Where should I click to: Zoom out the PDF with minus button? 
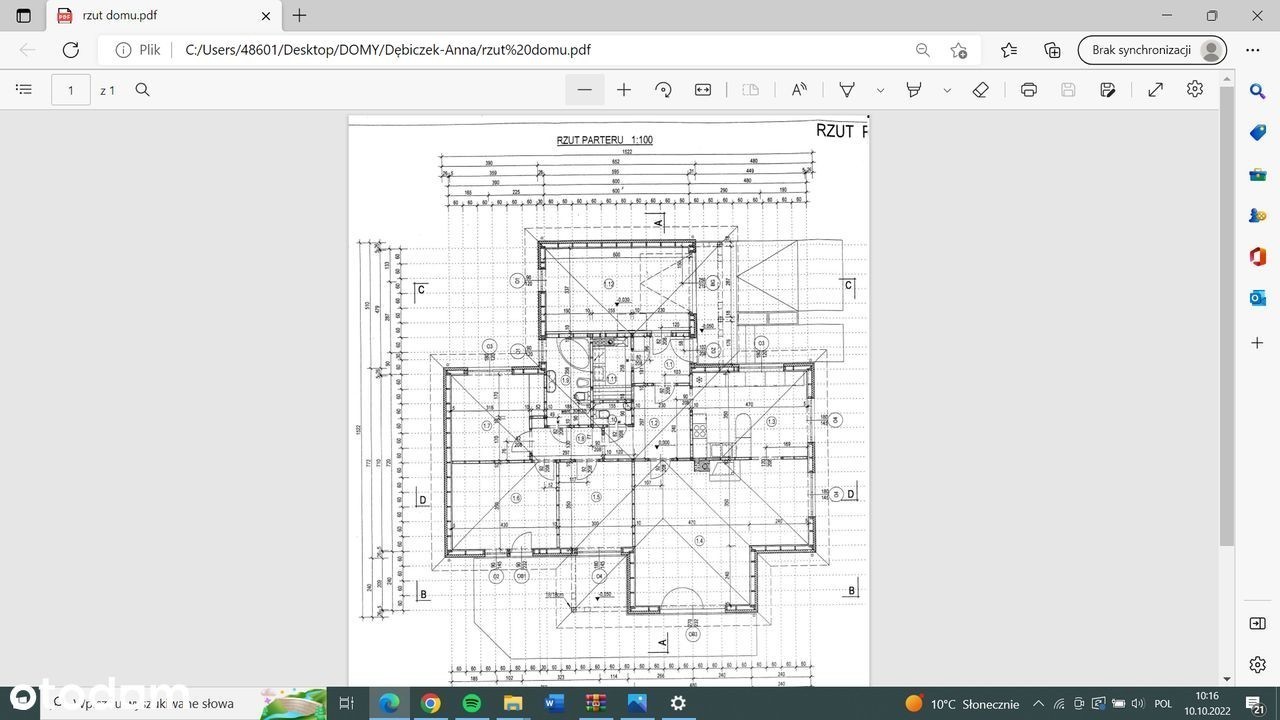click(x=585, y=90)
